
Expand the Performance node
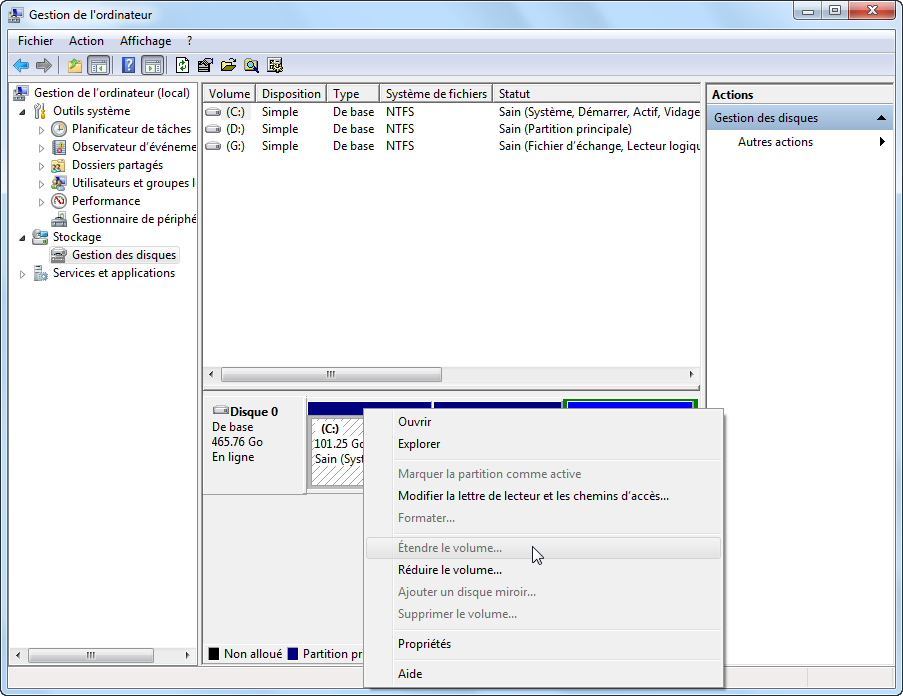point(41,202)
